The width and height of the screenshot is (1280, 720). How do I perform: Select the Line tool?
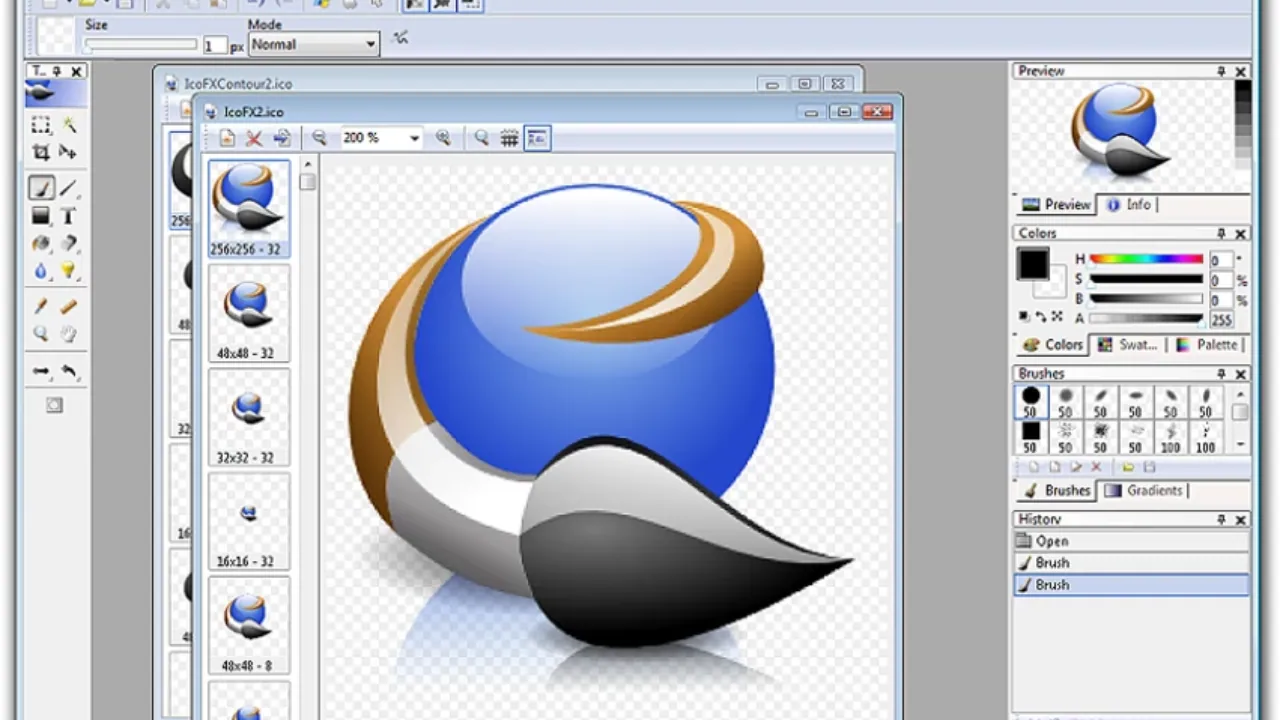point(68,188)
